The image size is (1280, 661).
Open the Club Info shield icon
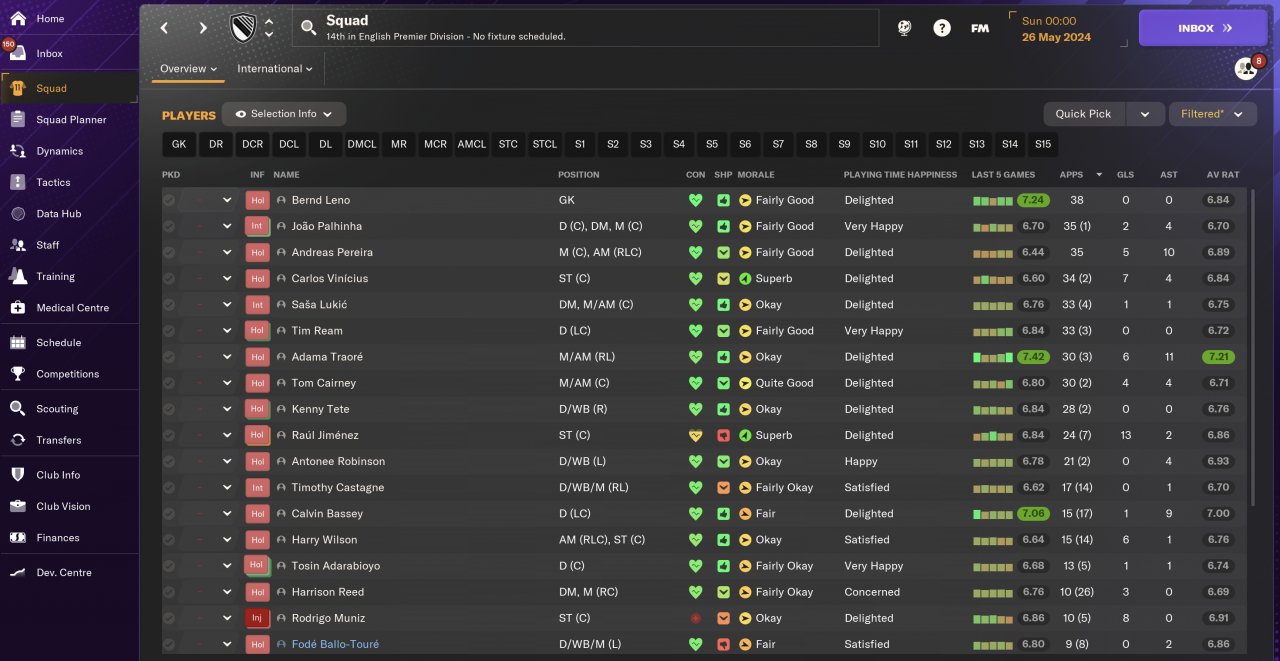coord(18,474)
